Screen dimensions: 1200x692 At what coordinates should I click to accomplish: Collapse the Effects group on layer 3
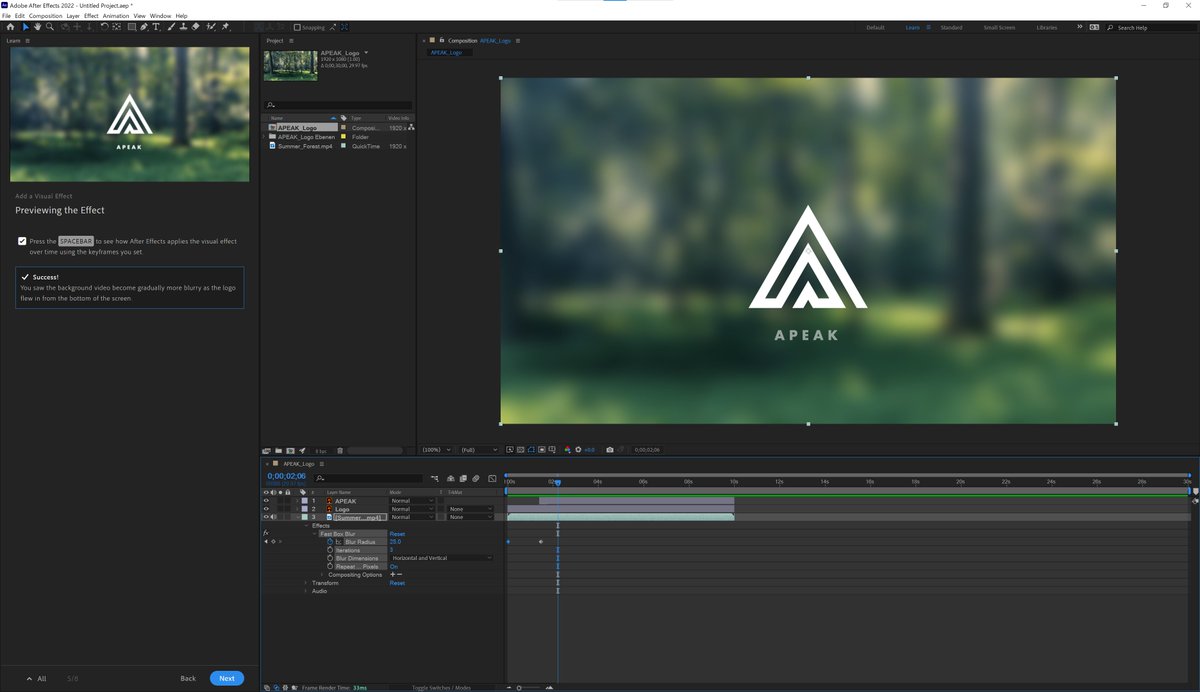click(x=306, y=526)
